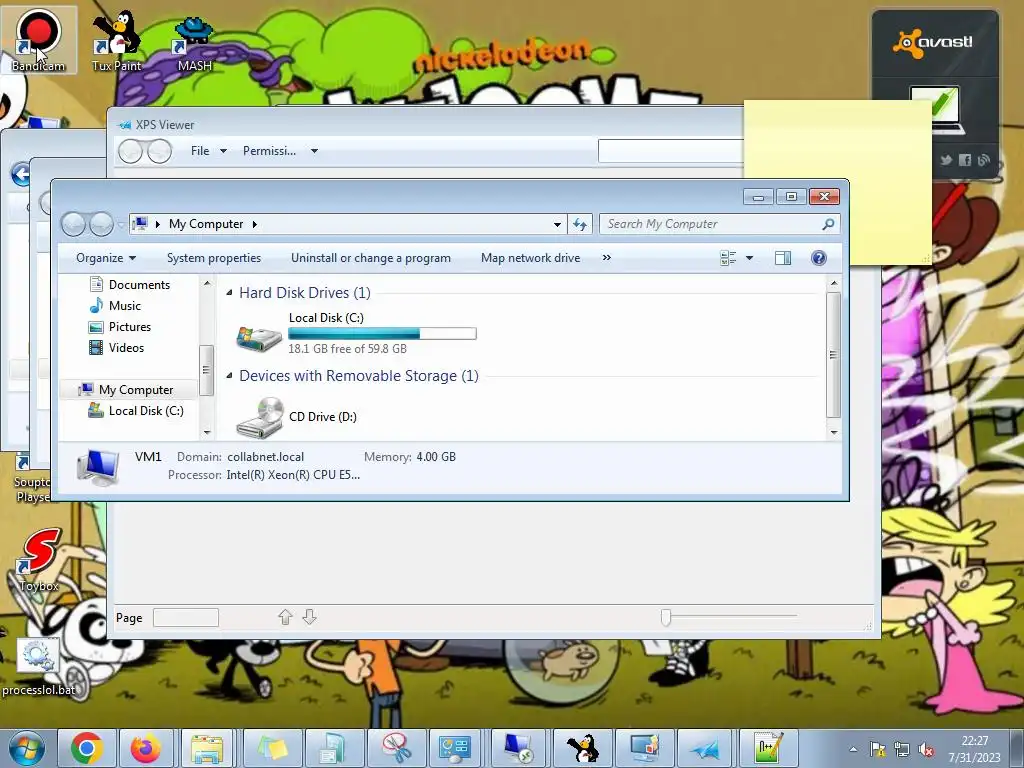Open Sticky Notes from the taskbar

click(272, 748)
